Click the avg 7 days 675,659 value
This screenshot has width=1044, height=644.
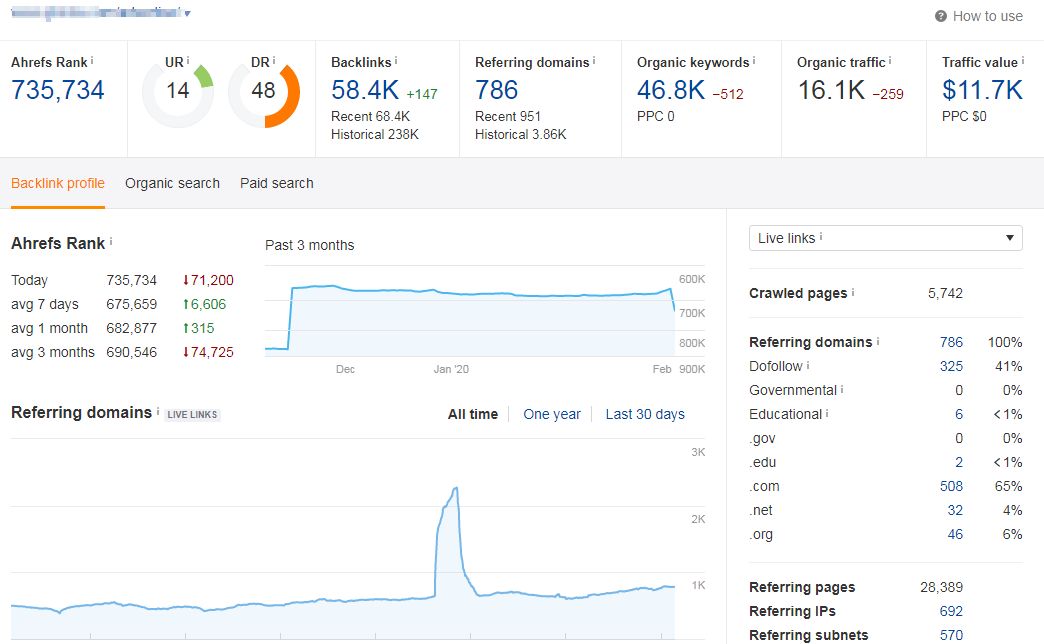click(x=132, y=304)
